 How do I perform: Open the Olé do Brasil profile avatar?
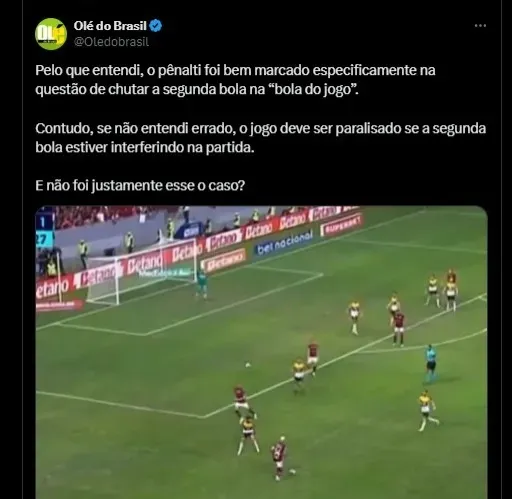pos(51,34)
